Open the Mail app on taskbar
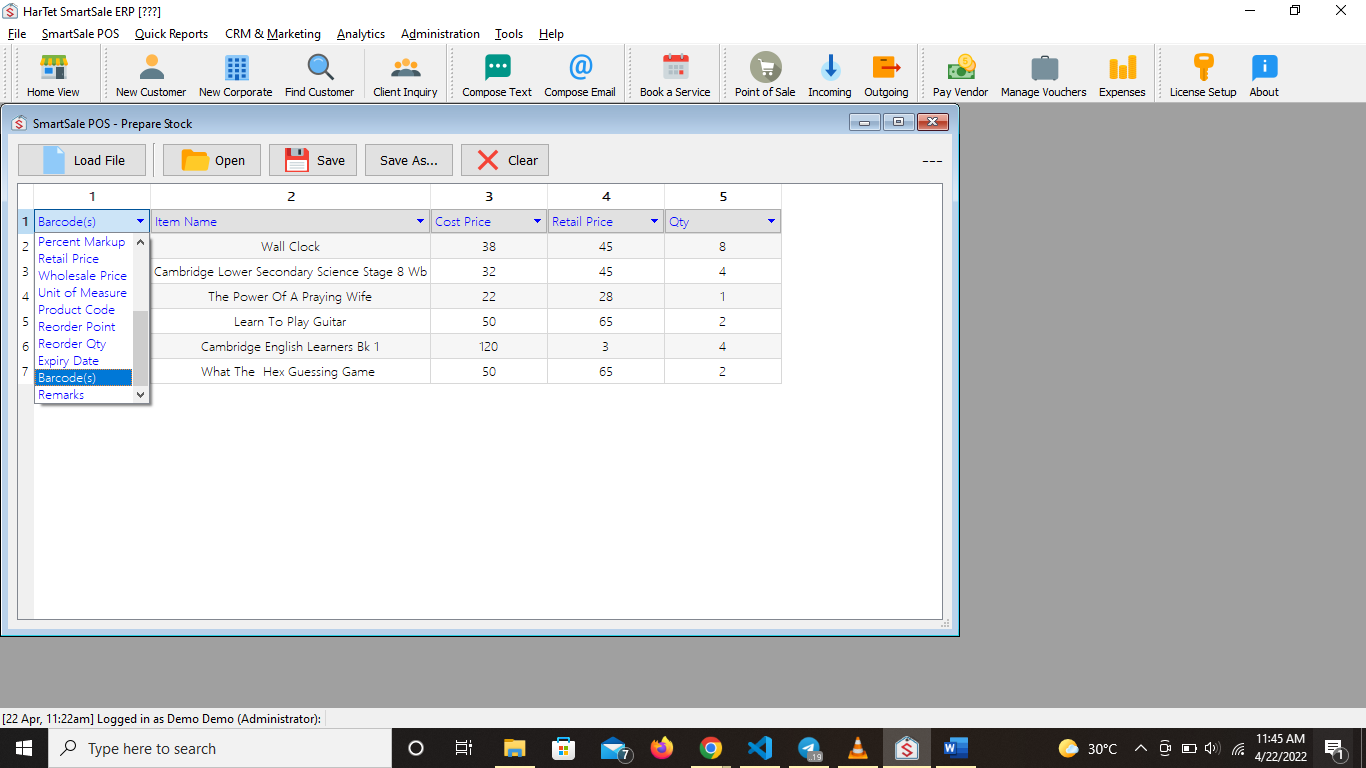The image size is (1366, 768). pyautogui.click(x=613, y=748)
